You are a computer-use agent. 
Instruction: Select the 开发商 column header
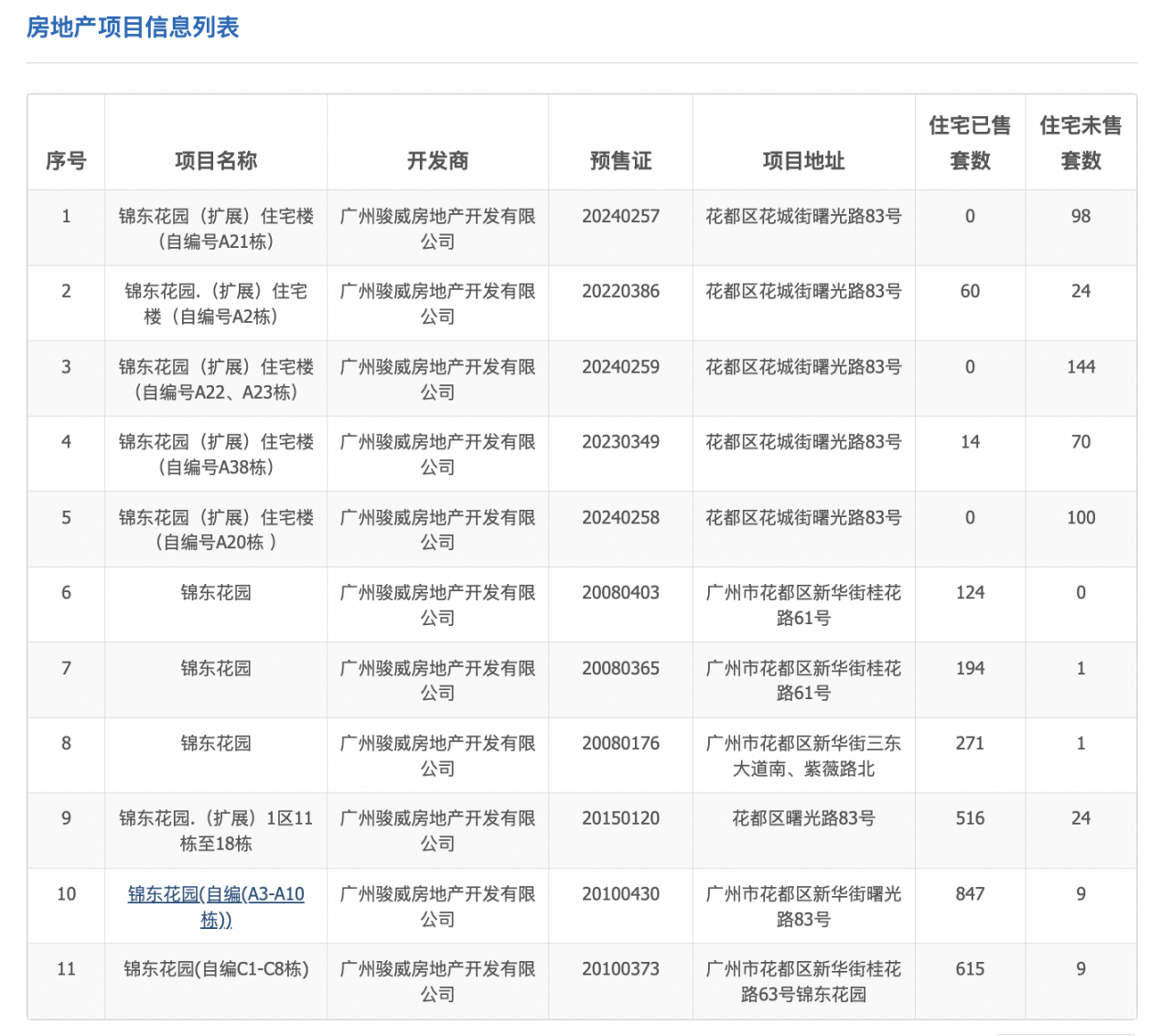(437, 161)
